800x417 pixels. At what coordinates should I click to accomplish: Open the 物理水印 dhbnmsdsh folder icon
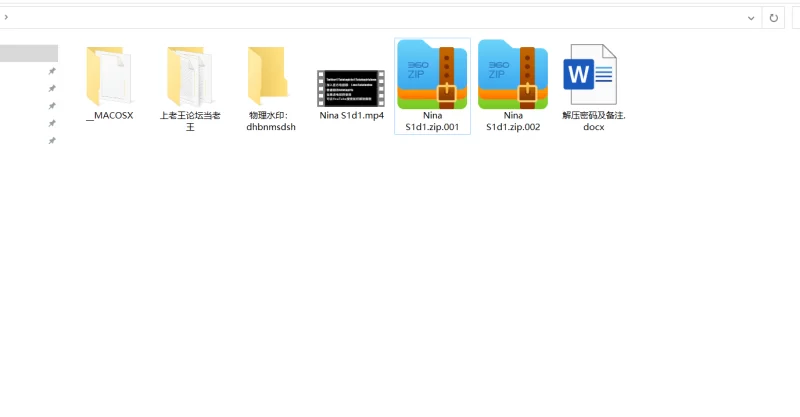click(268, 76)
